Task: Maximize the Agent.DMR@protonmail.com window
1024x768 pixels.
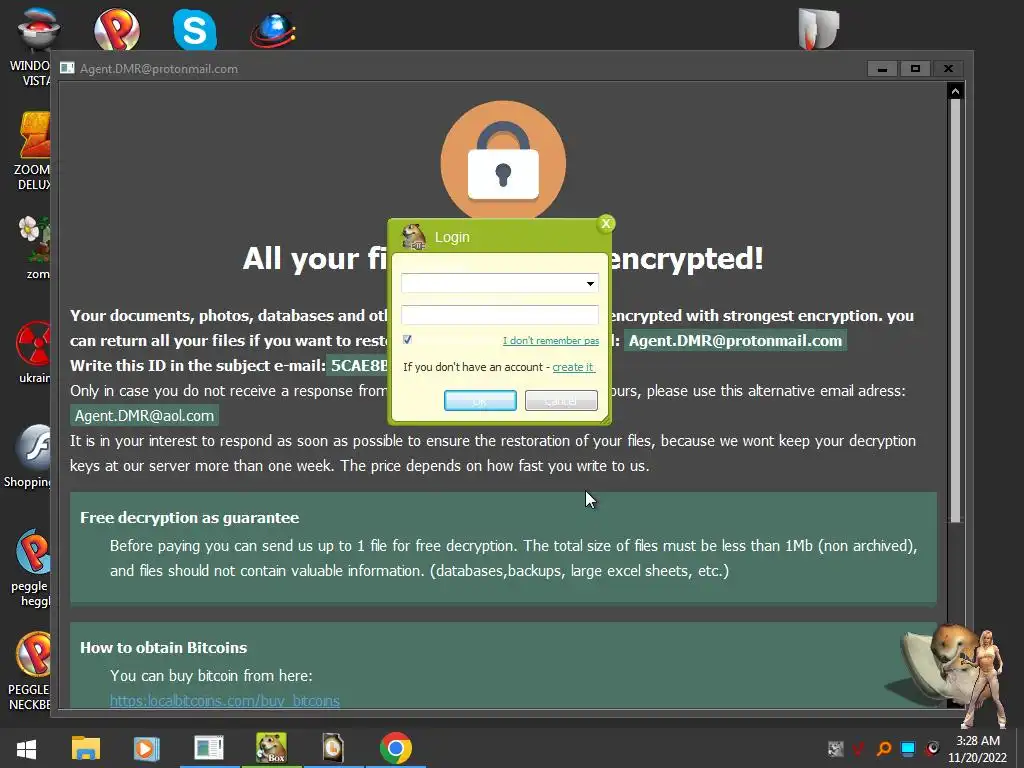Action: pos(915,69)
